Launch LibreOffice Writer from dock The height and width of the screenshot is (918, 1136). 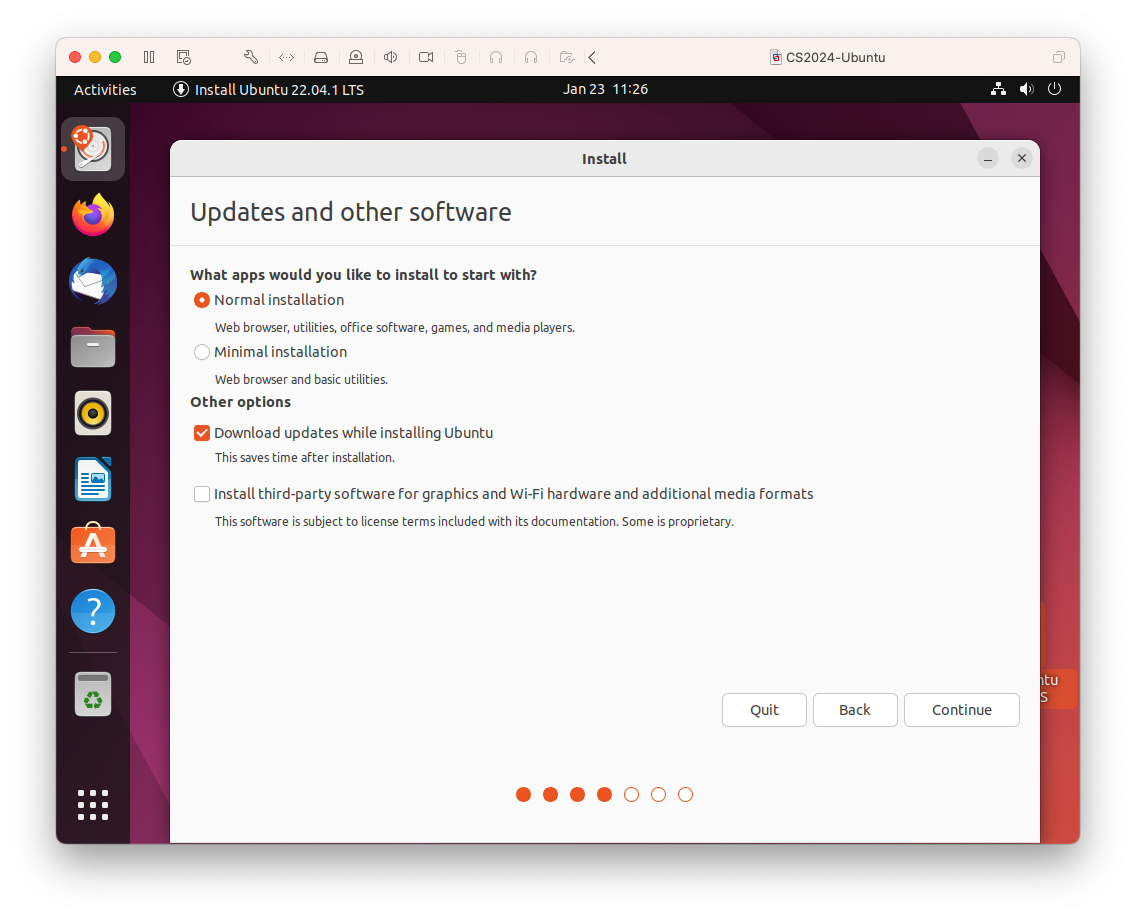point(93,479)
